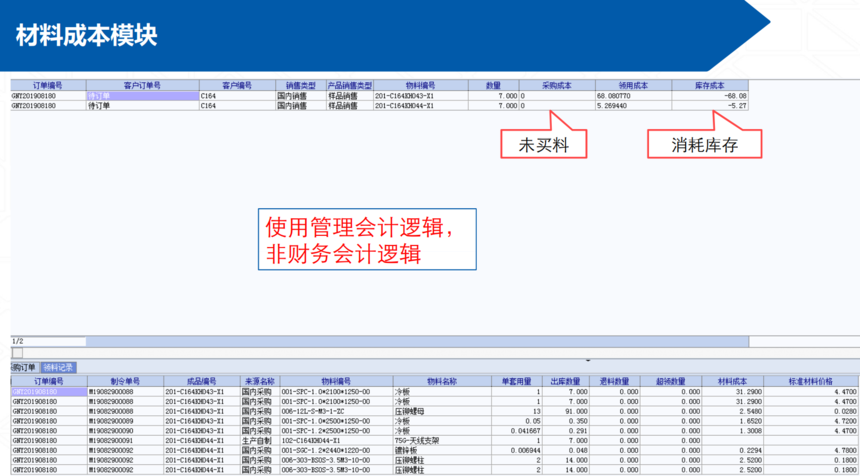Viewport: 860px width, 476px height.
Task: Click the 消耗库存 callout box
Action: point(705,145)
